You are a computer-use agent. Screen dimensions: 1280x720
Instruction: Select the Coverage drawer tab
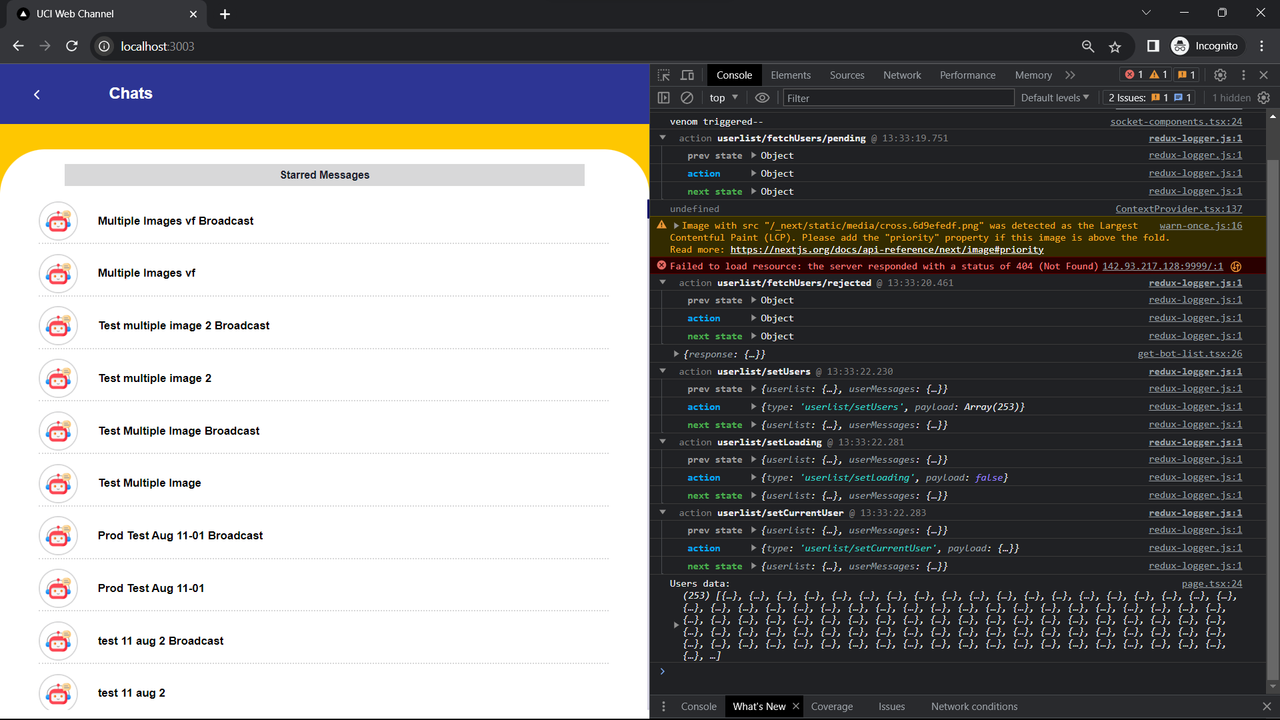click(x=832, y=706)
